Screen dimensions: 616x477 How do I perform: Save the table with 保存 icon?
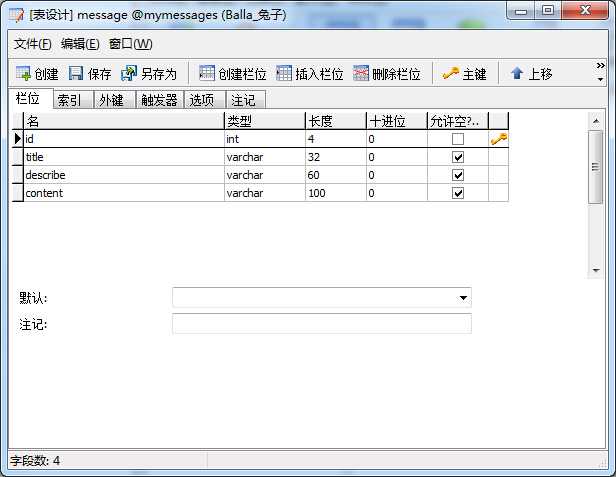pyautogui.click(x=76, y=73)
